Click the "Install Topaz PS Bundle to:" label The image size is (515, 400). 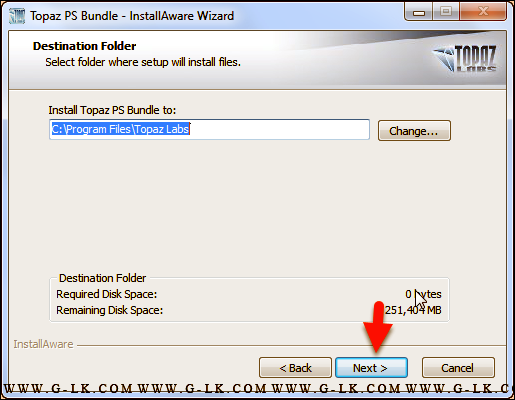(112, 110)
